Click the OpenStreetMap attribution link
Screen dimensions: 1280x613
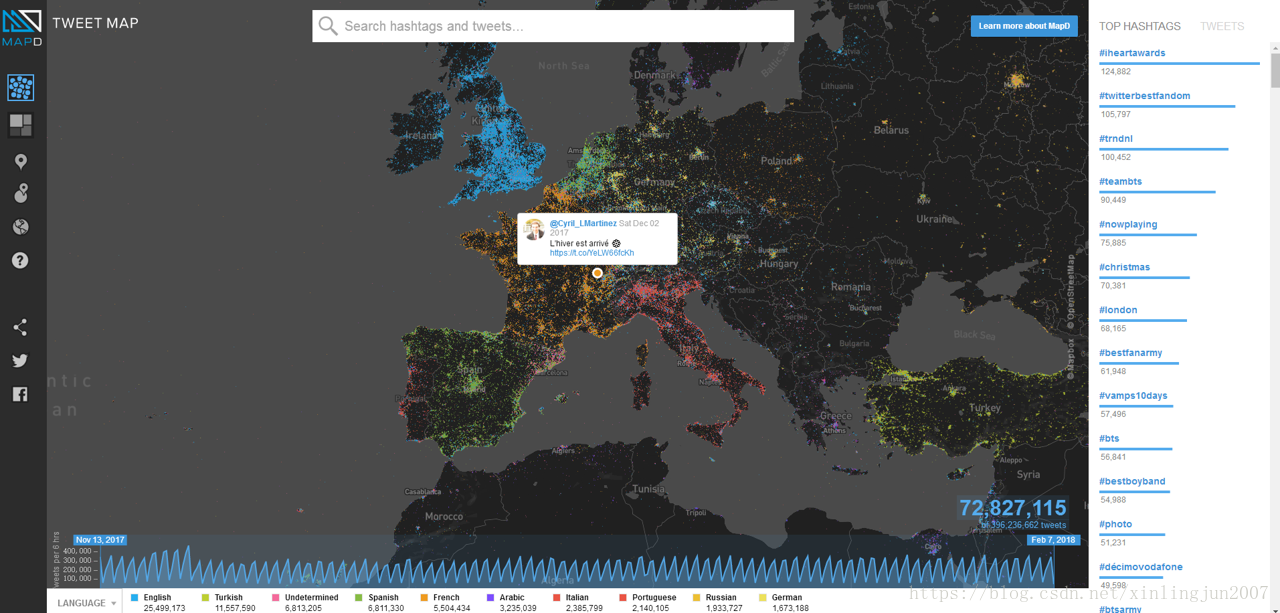tap(1069, 292)
